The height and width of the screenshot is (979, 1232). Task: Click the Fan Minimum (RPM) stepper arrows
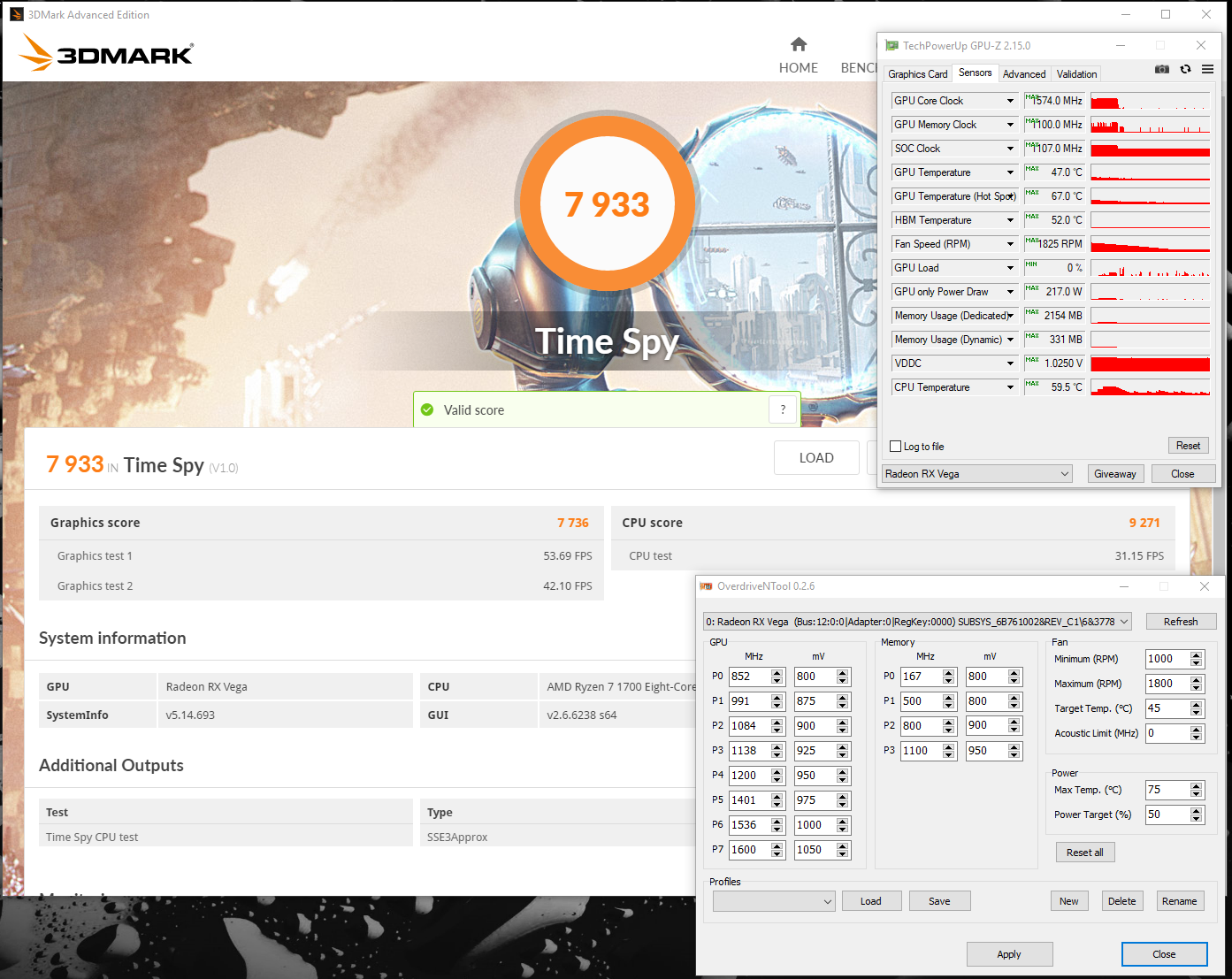click(1197, 659)
